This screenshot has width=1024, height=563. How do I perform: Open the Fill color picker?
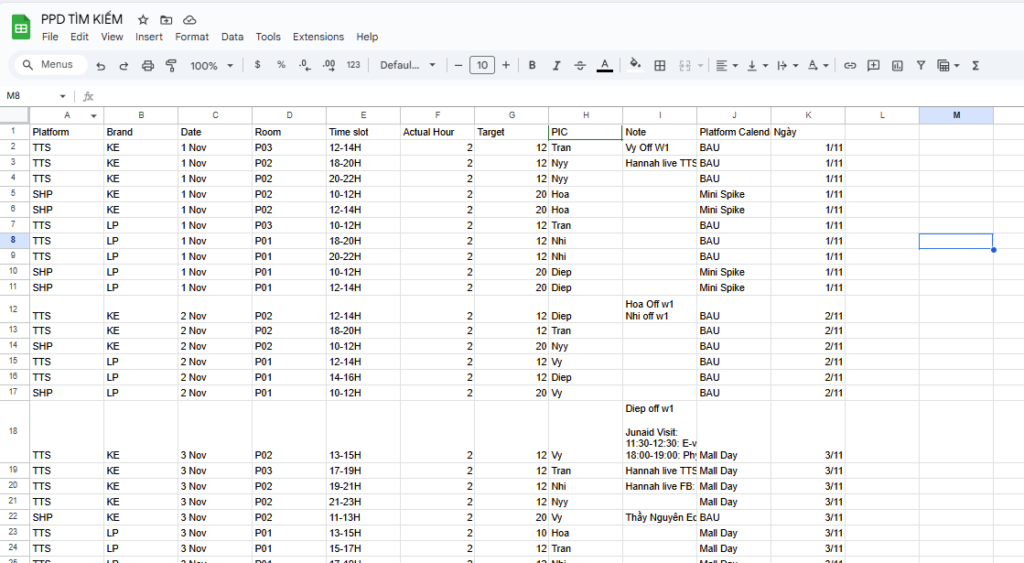[x=635, y=65]
